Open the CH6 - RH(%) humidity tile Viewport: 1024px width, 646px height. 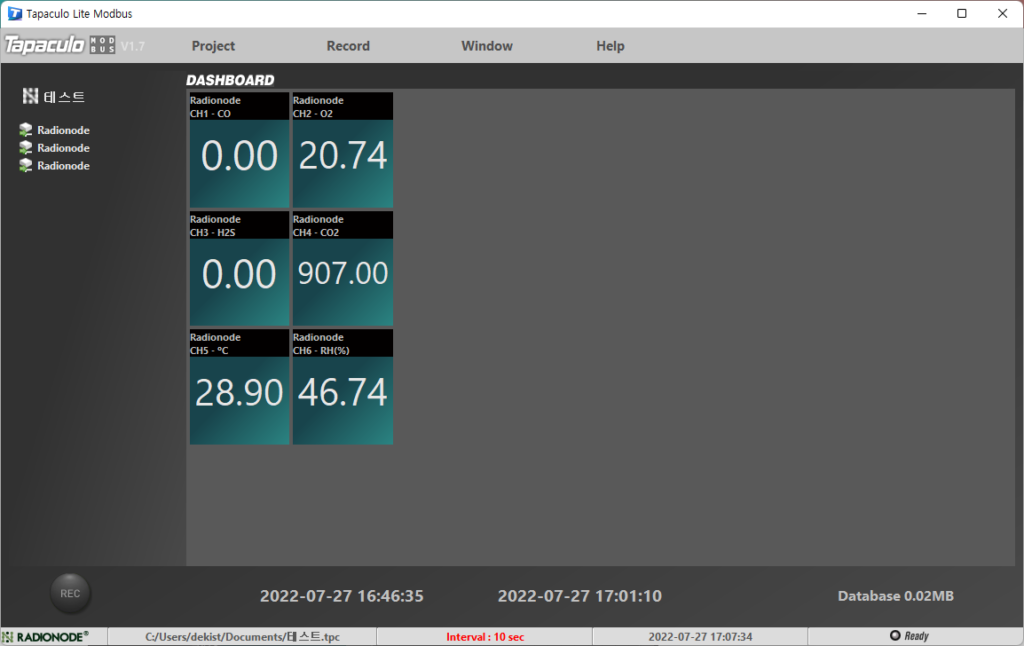coord(343,387)
